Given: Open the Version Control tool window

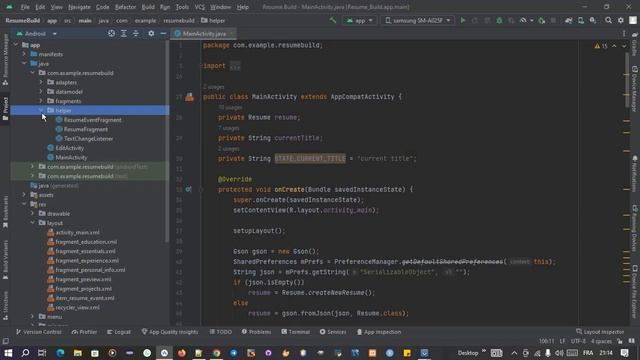Looking at the screenshot, I should click(x=38, y=332).
